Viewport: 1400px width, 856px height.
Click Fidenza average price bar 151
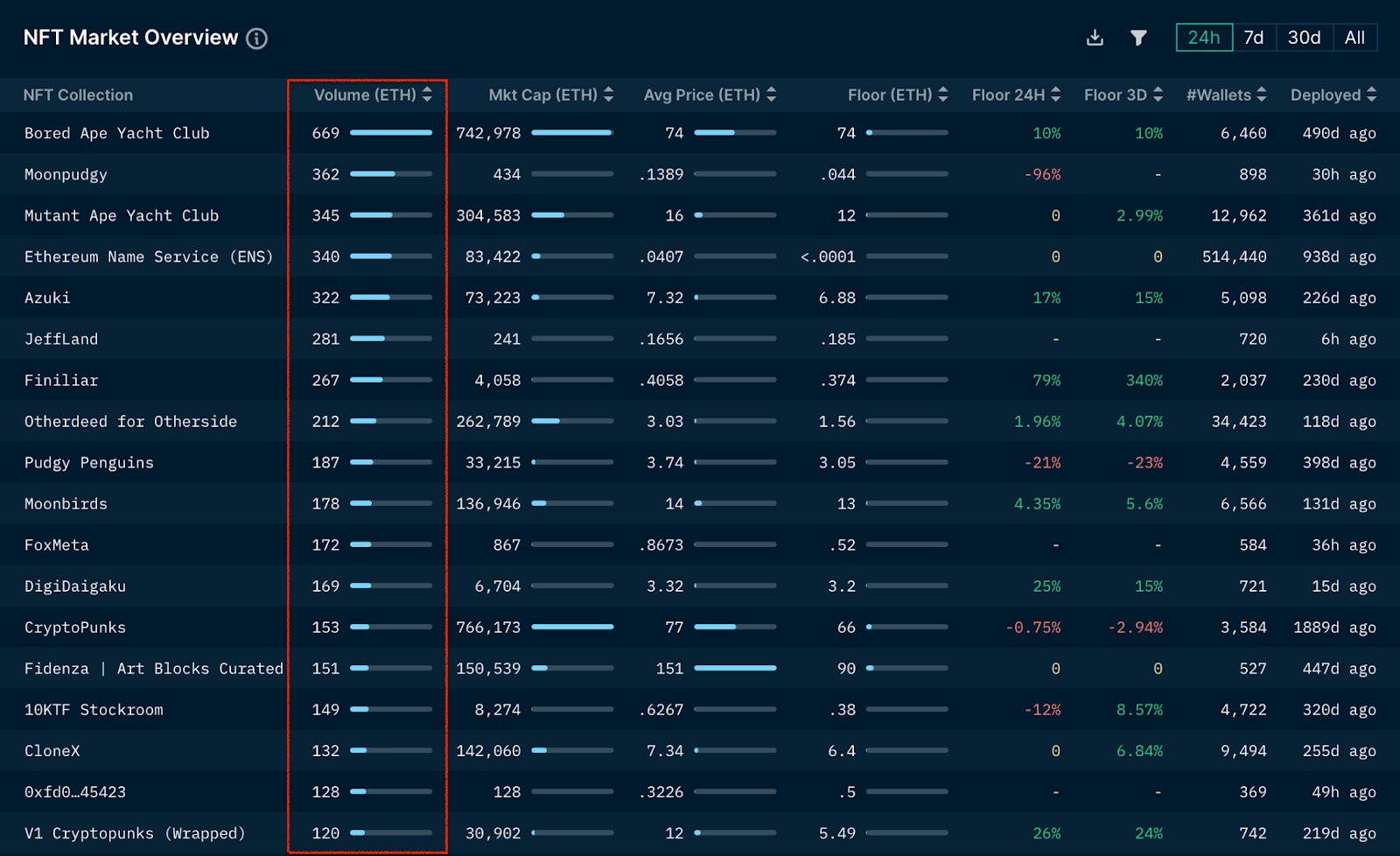coord(735,668)
